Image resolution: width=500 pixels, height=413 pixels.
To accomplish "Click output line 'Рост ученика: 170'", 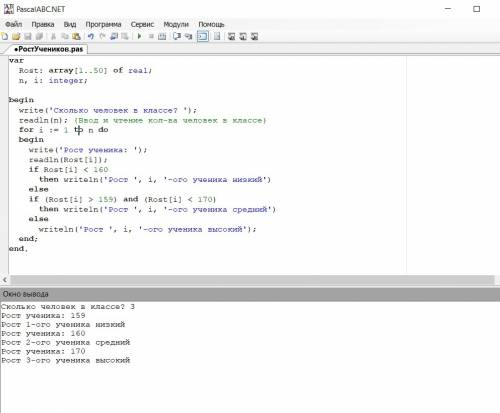I will [43, 351].
